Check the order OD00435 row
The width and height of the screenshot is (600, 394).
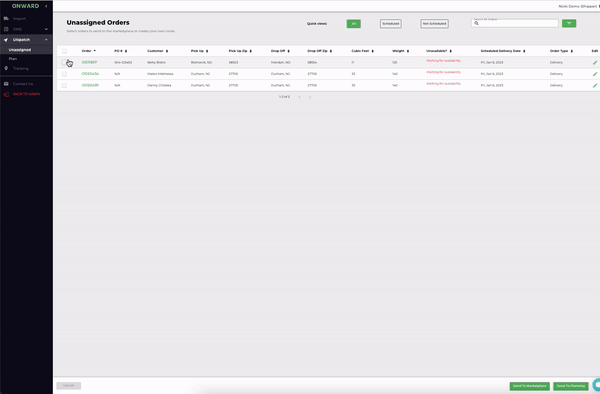[64, 85]
